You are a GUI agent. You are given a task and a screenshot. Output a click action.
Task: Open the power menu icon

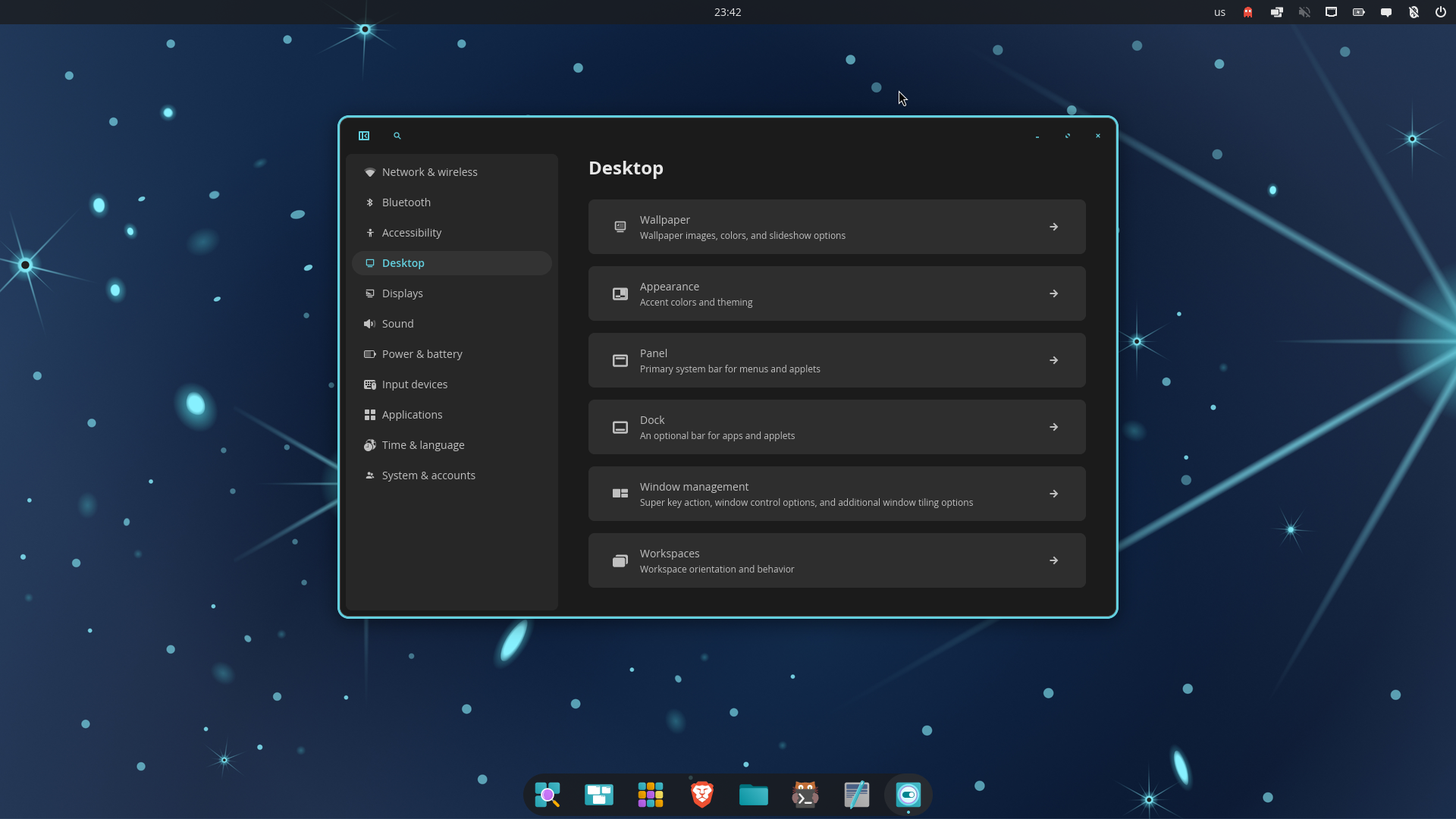[1441, 12]
